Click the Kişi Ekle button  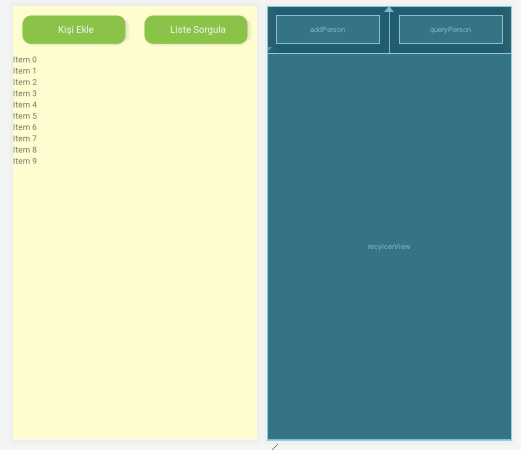click(x=74, y=30)
